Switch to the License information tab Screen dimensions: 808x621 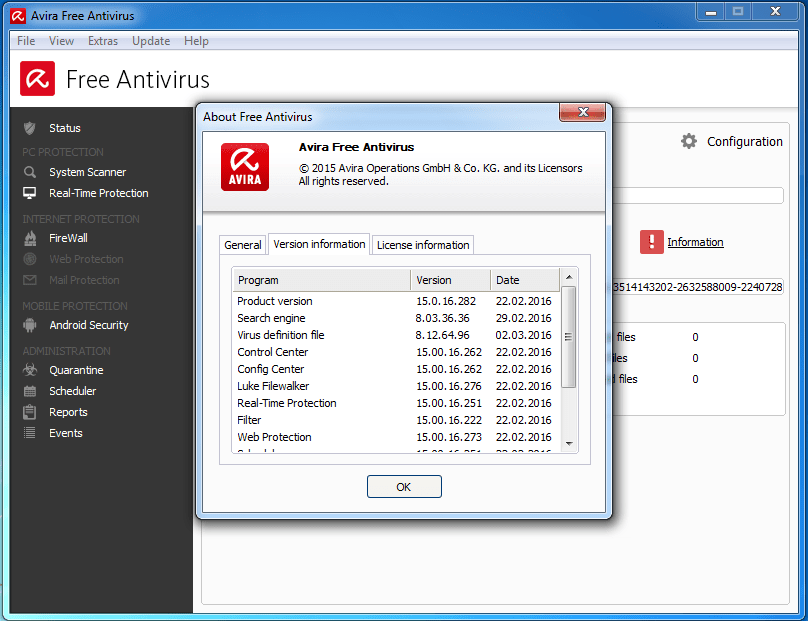click(422, 244)
